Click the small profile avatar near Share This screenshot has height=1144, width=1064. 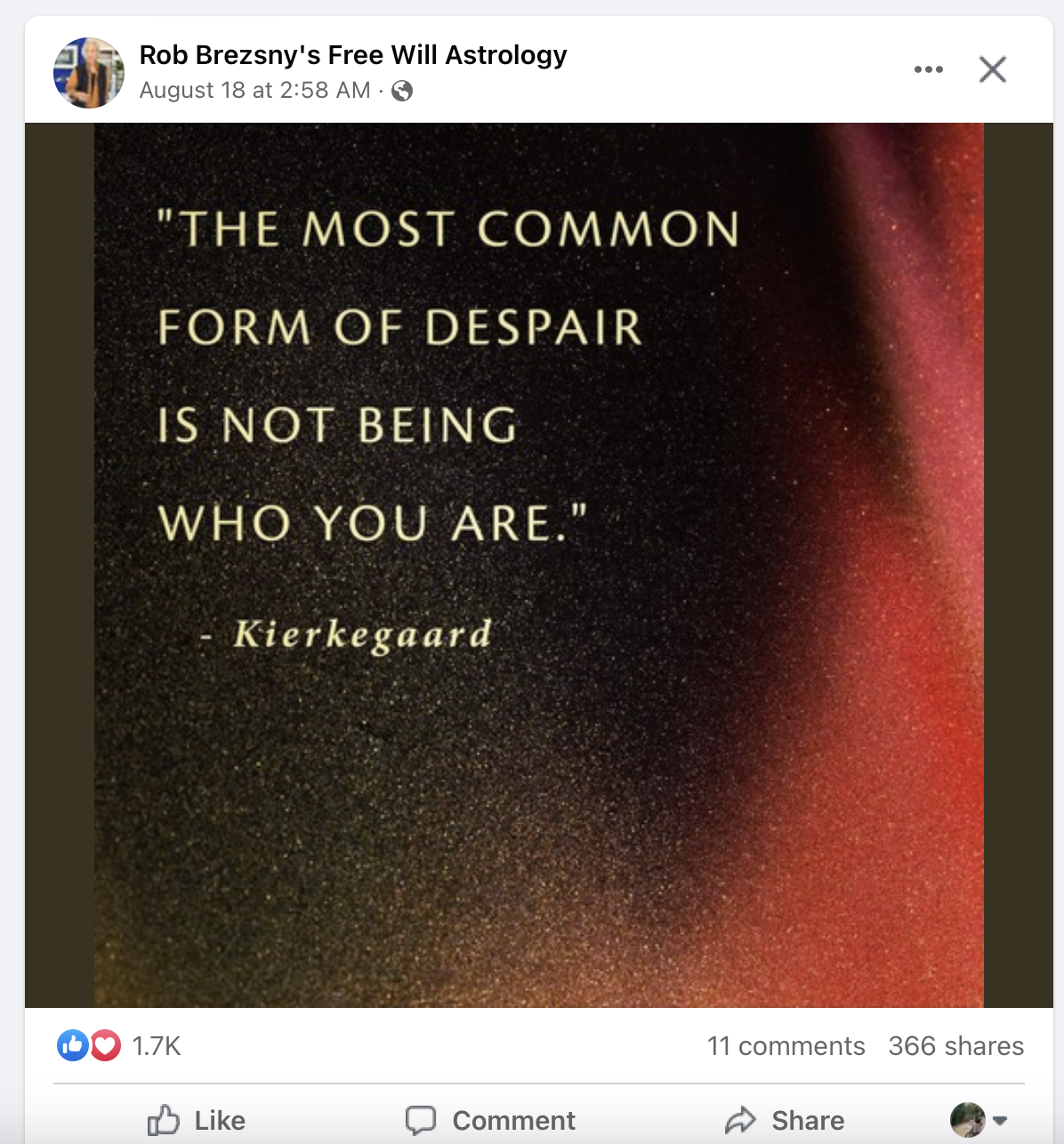tap(968, 1120)
